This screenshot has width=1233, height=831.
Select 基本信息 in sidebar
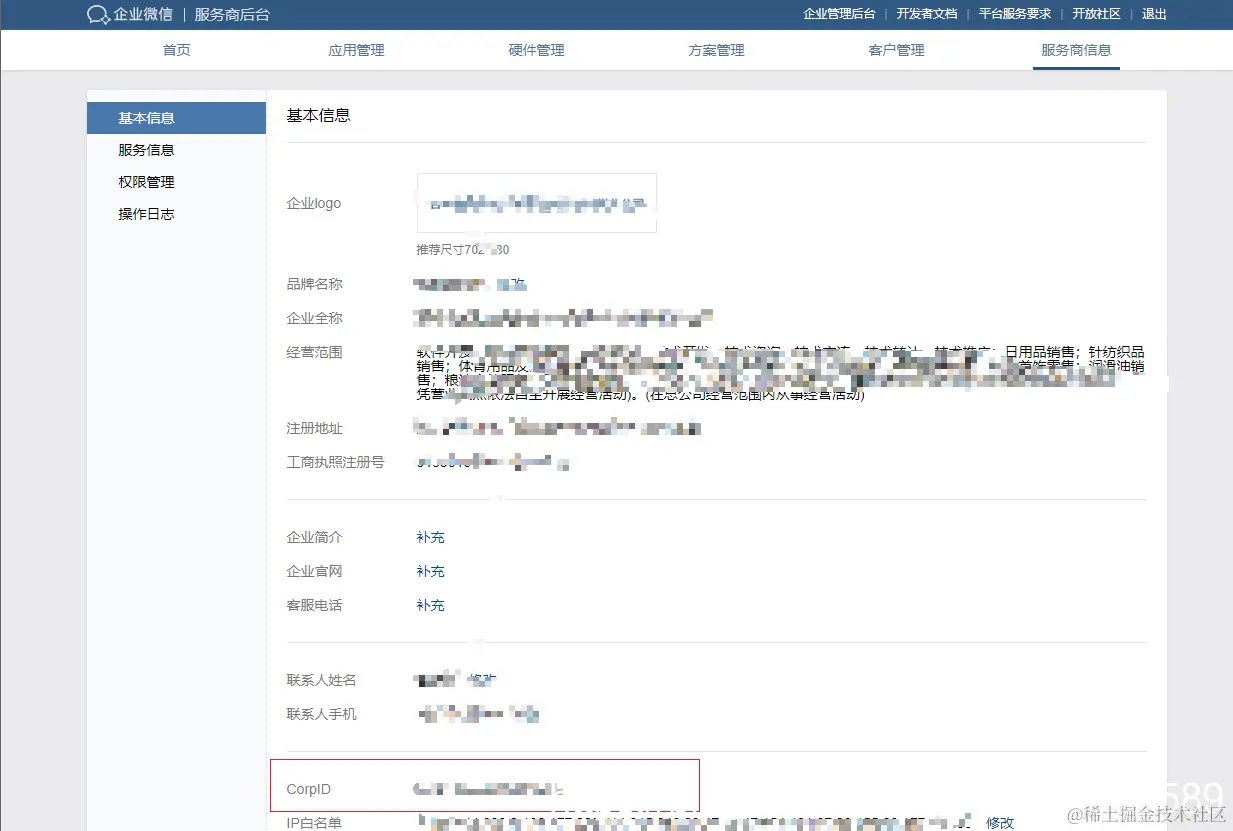[x=177, y=118]
